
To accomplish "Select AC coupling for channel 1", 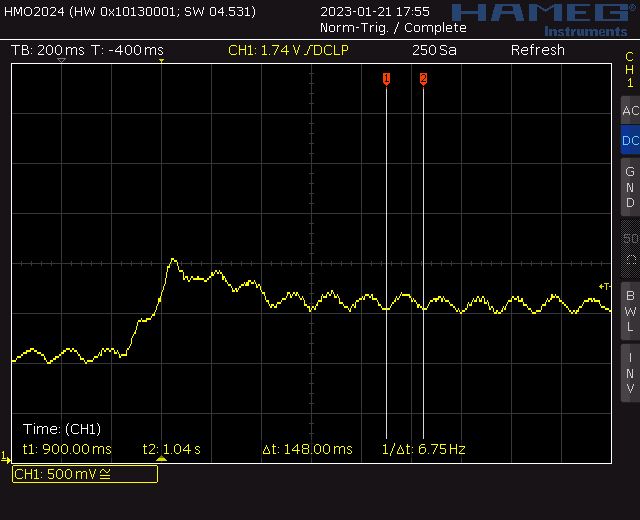I will click(629, 111).
